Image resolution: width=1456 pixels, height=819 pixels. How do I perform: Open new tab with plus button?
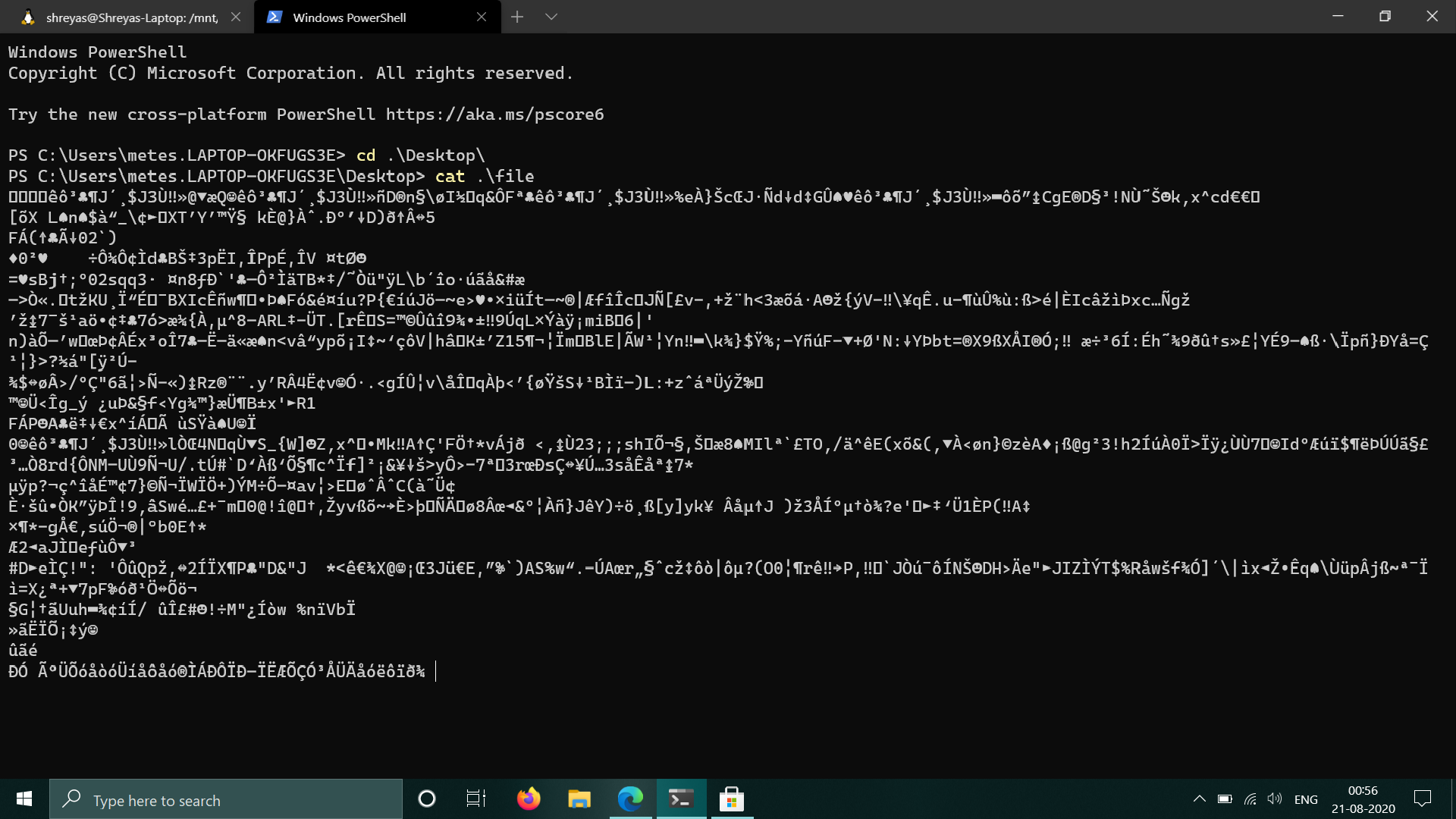[517, 17]
